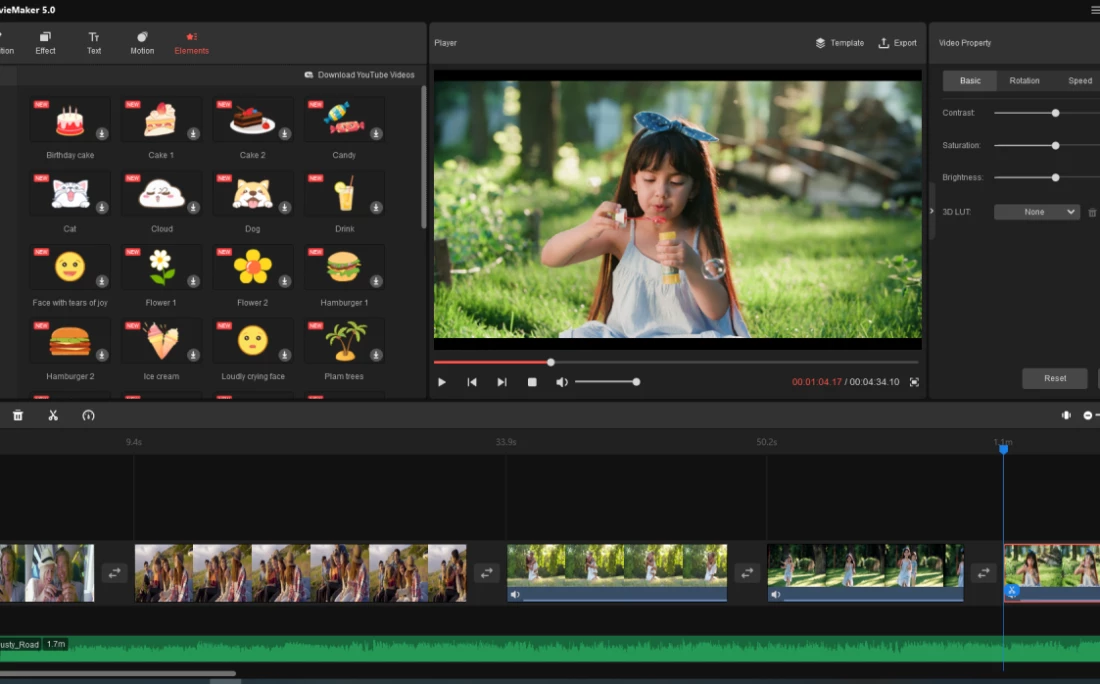The width and height of the screenshot is (1100, 684).
Task: Click the fullscreen icon in the player
Action: point(914,382)
